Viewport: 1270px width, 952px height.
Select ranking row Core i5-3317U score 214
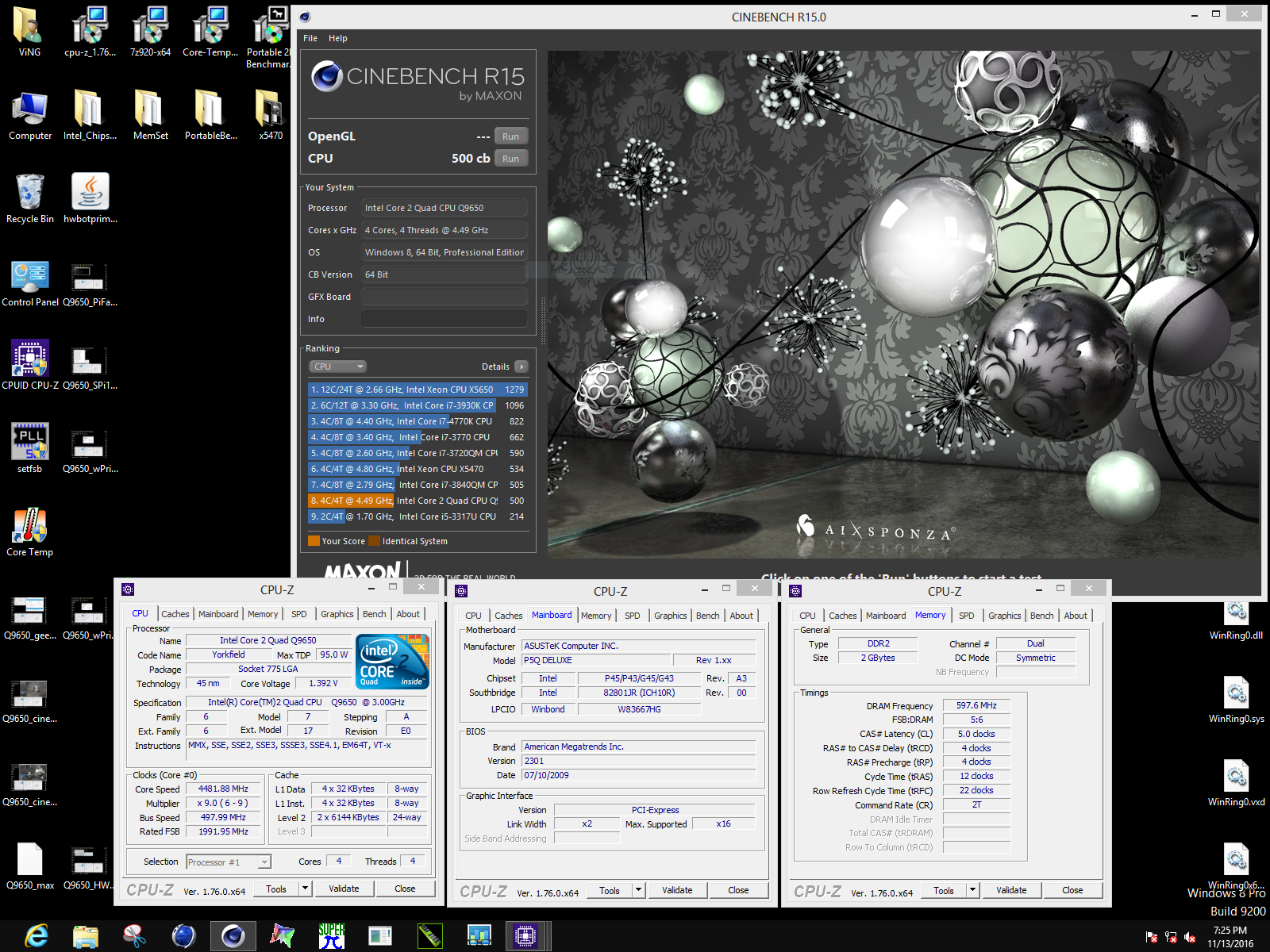418,516
